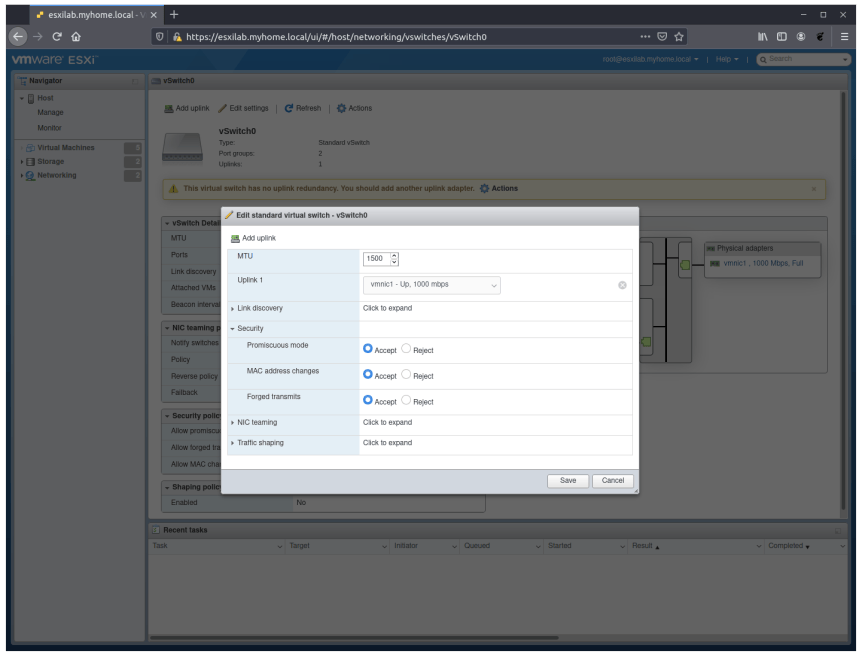Select Manage under Host
This screenshot has height=657, width=862.
click(50, 112)
